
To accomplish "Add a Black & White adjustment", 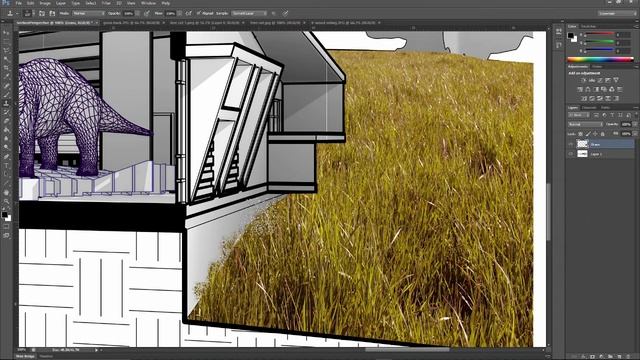I will click(x=596, y=89).
